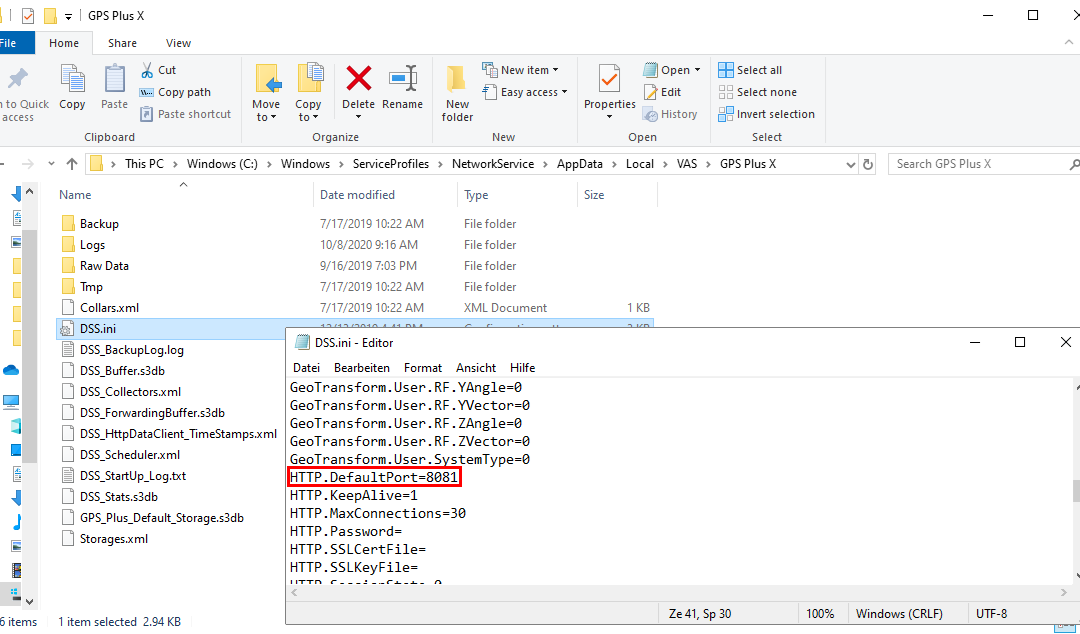Open the Bearbeiten menu in editor
The image size is (1080, 634).
pos(361,368)
